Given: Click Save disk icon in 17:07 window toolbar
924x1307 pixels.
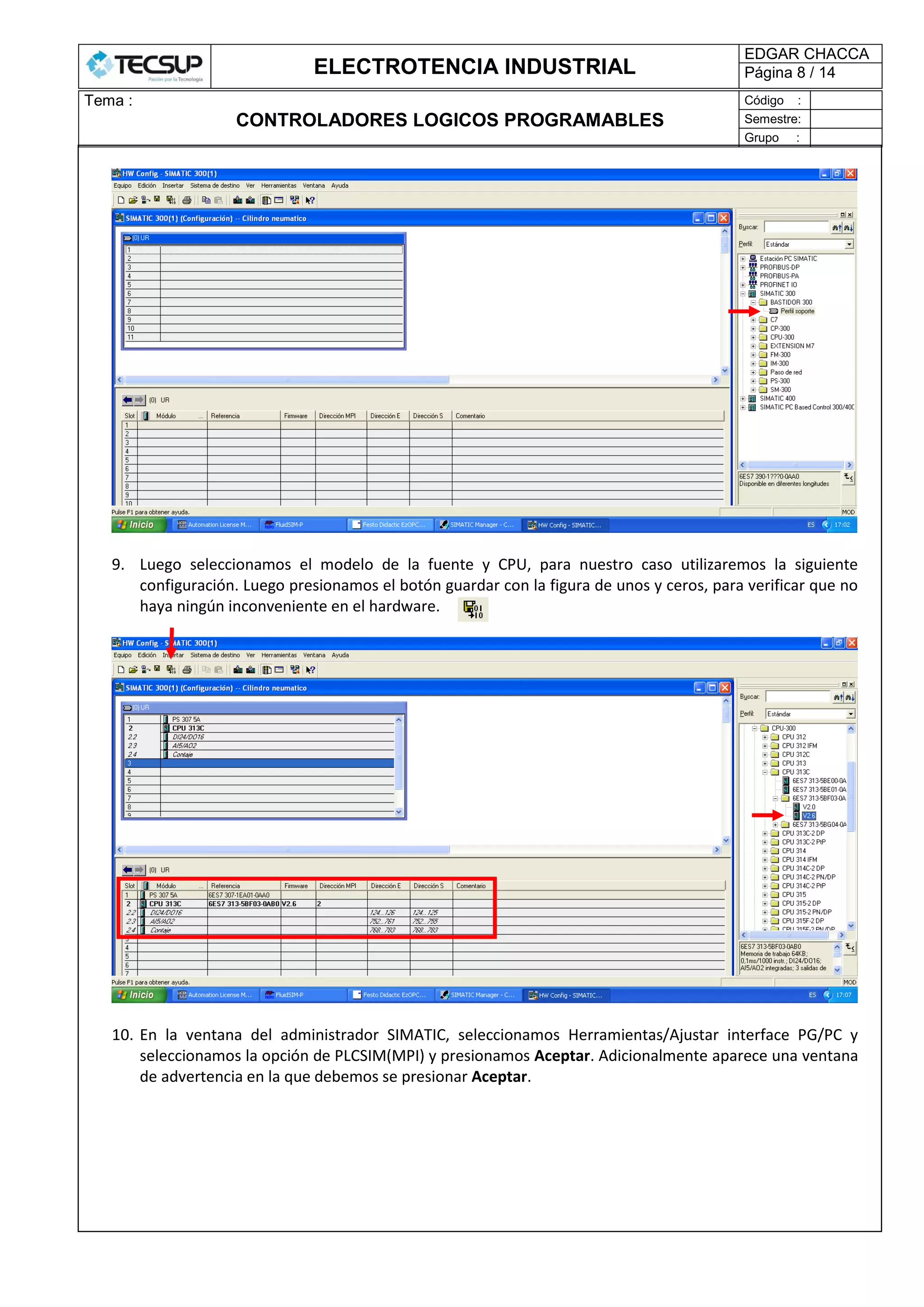Looking at the screenshot, I should 157,669.
